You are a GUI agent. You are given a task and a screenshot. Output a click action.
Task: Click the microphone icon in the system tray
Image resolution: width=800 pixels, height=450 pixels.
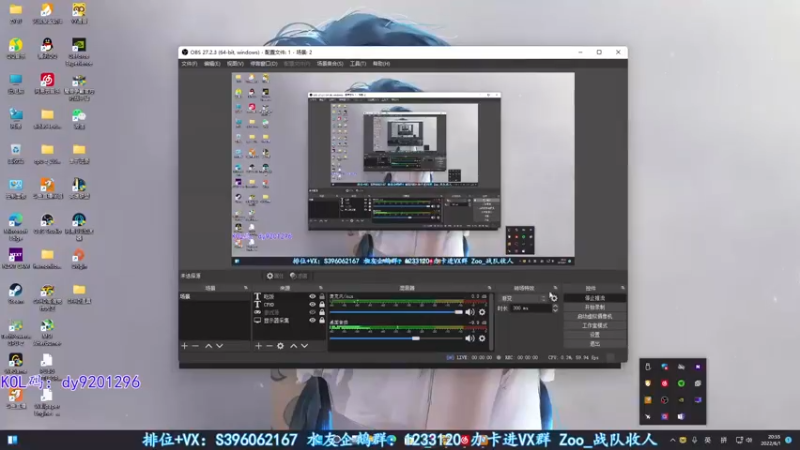coord(694,440)
